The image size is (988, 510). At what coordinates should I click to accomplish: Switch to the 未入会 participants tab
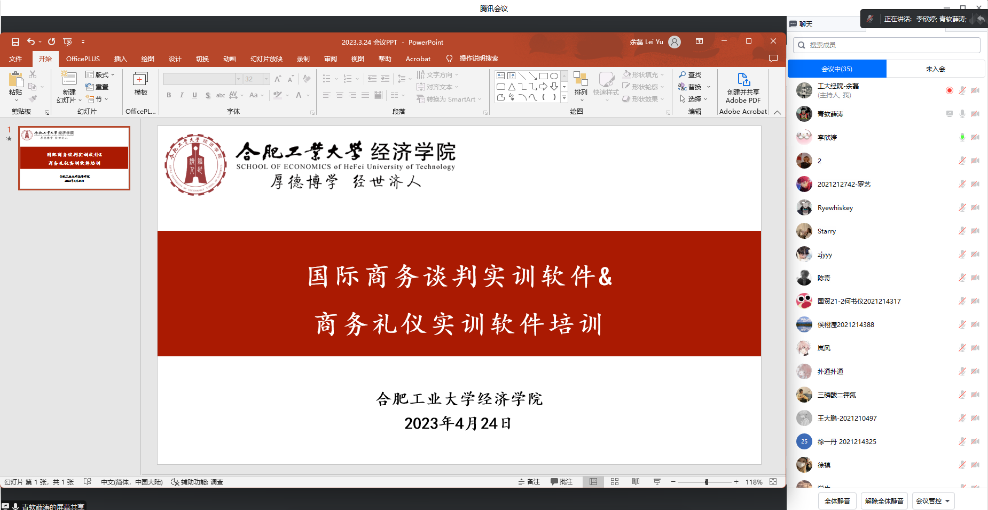coord(935,69)
